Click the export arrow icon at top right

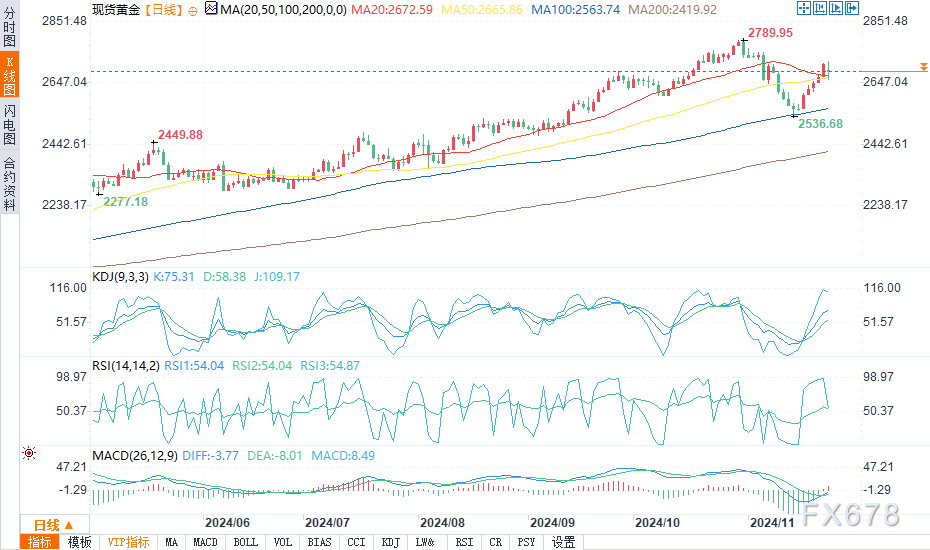[x=852, y=8]
